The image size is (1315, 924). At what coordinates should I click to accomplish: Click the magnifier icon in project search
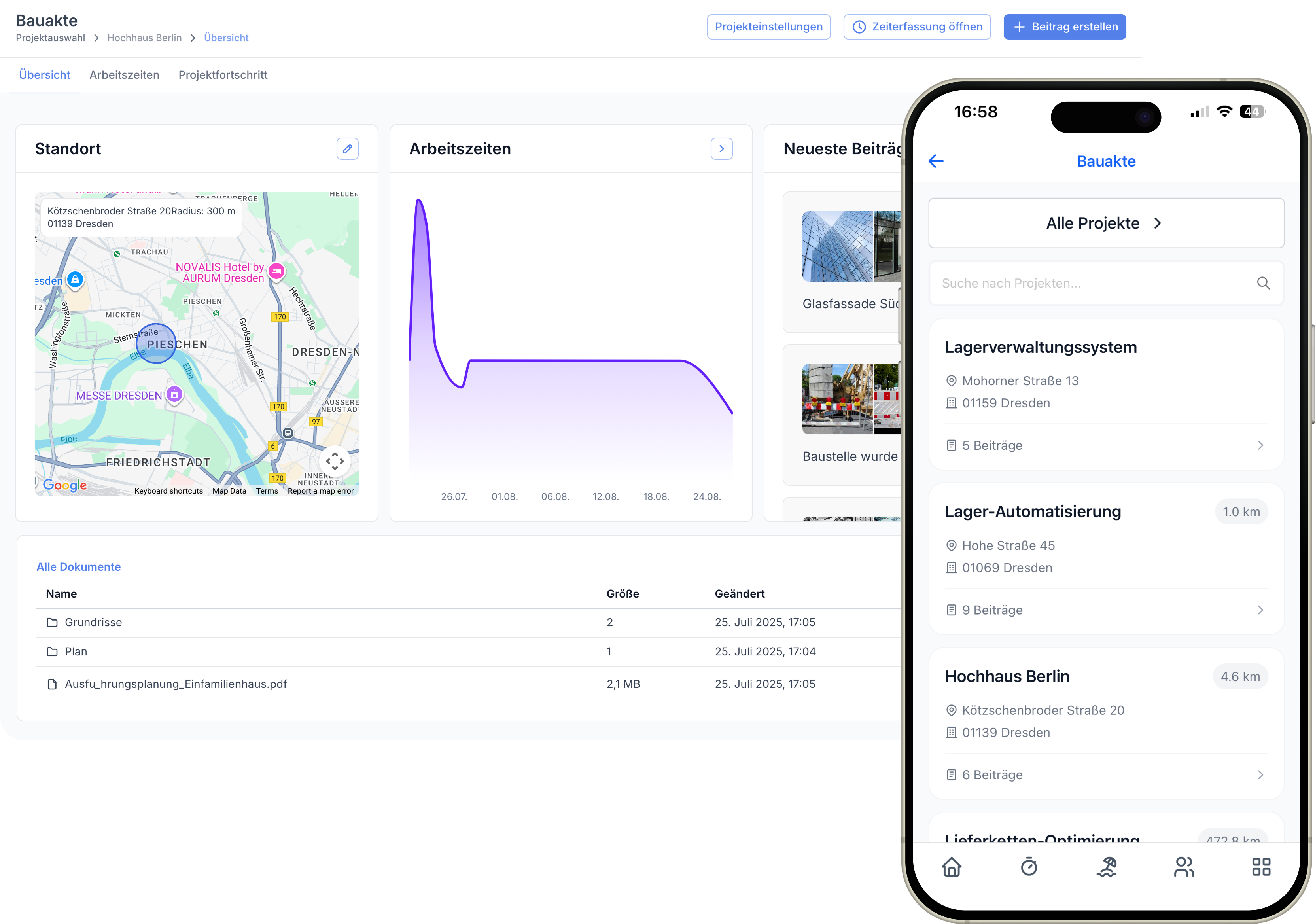[x=1263, y=283]
